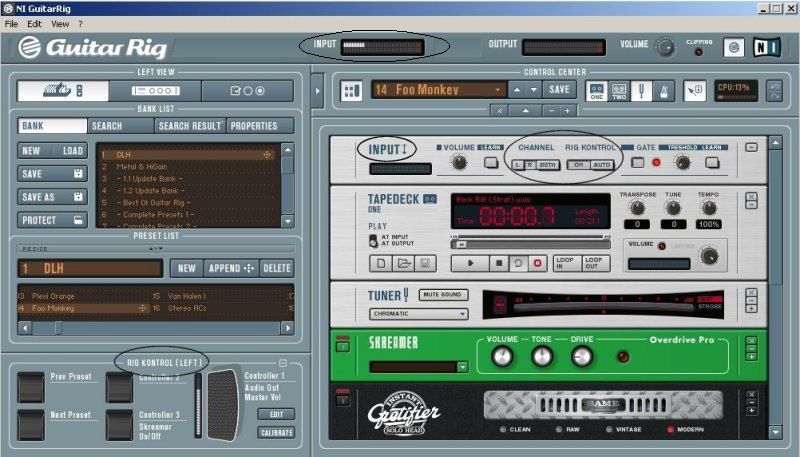Select the MODERN amp mode
This screenshot has width=800, height=457.
pyautogui.click(x=671, y=429)
